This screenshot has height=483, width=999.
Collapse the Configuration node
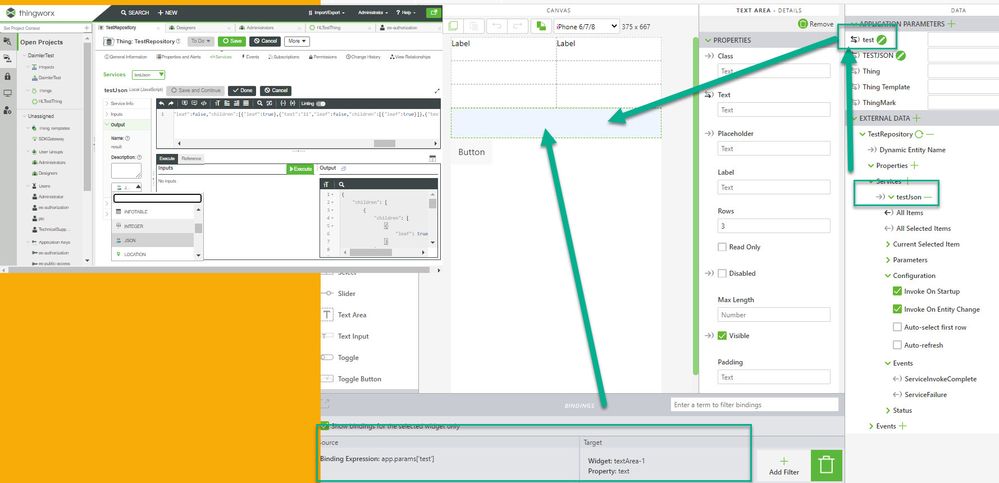888,276
